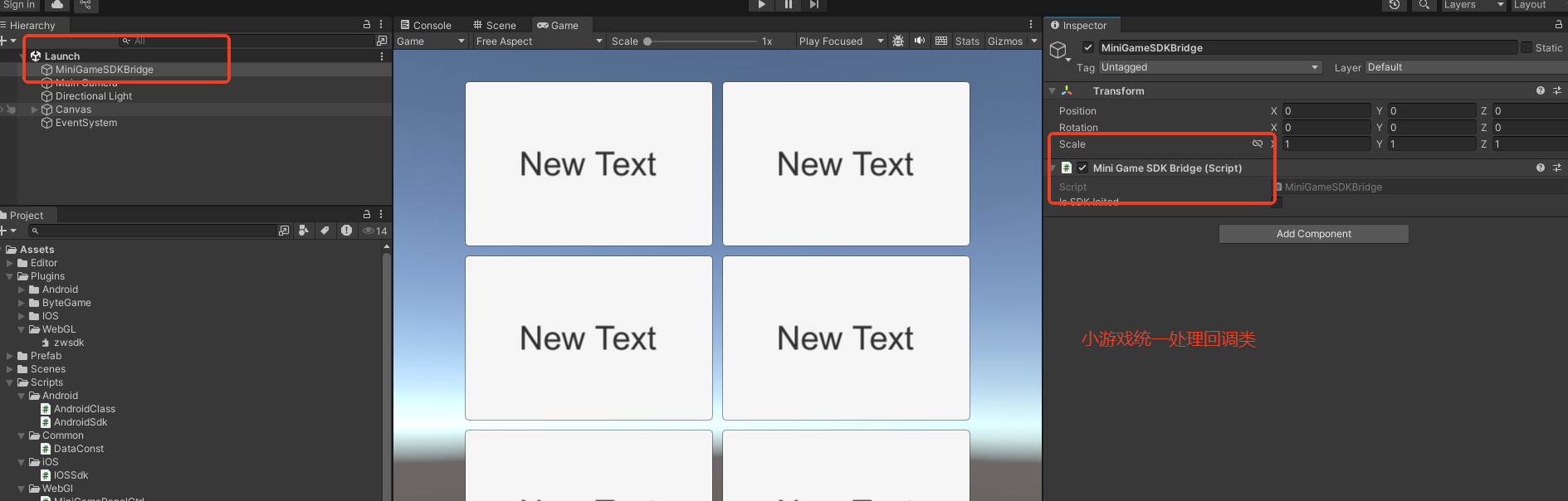
Task: Click the Project panel search-by-type icon
Action: click(x=304, y=231)
